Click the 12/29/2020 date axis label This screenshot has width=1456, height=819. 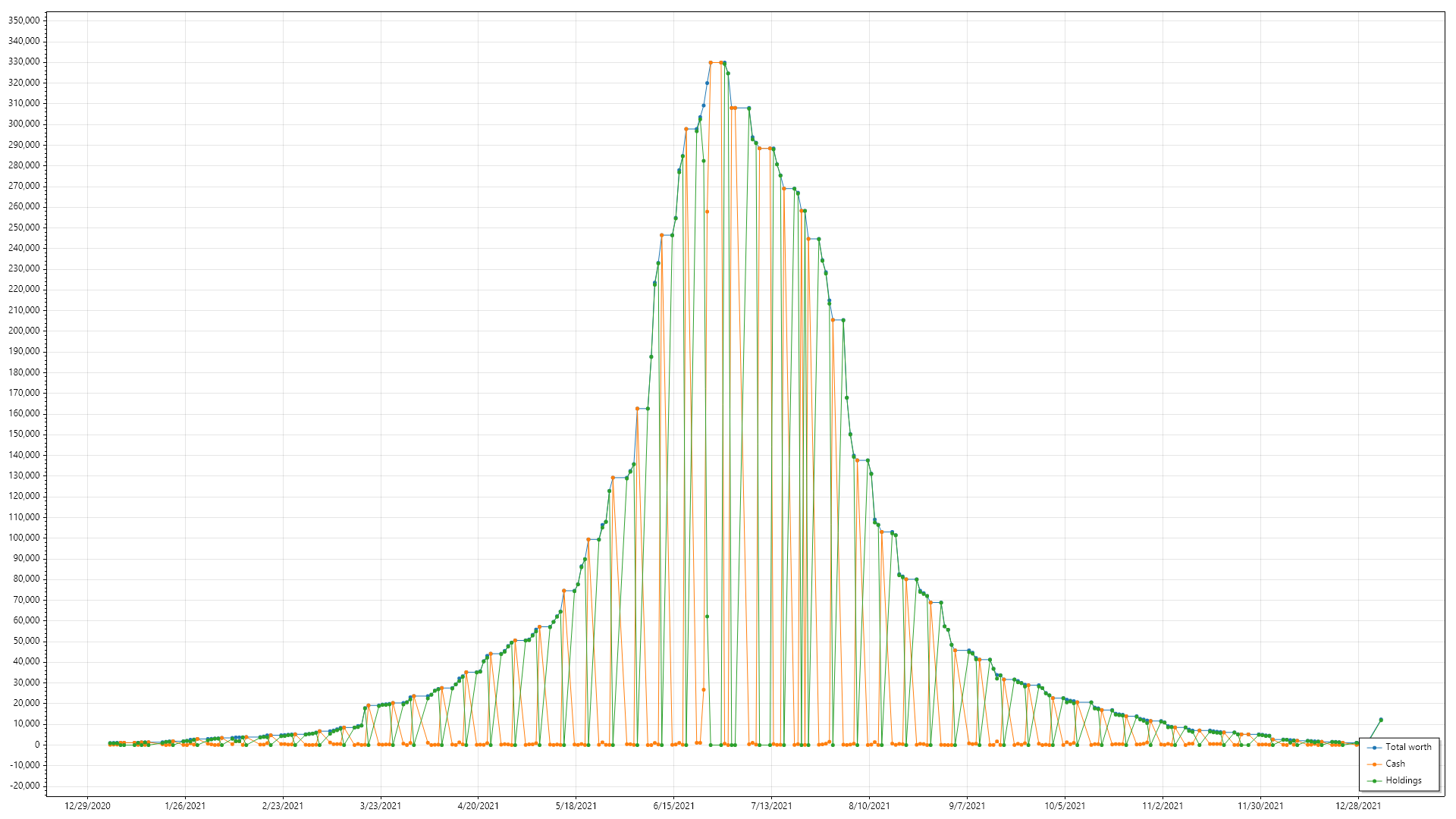click(x=87, y=806)
